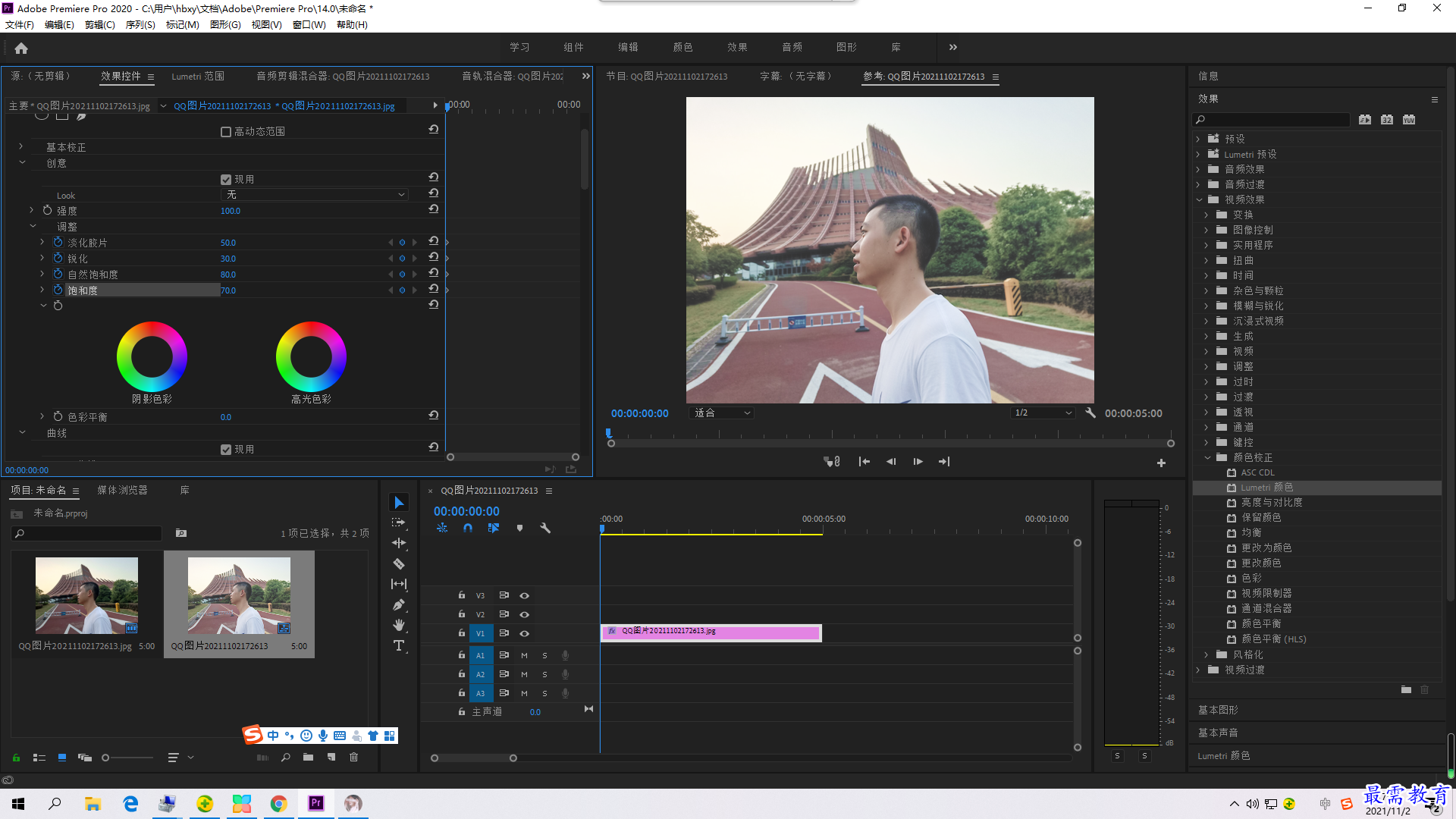Viewport: 1456px width, 819px height.
Task: Reset the Sharpen parameter
Action: coord(434,257)
